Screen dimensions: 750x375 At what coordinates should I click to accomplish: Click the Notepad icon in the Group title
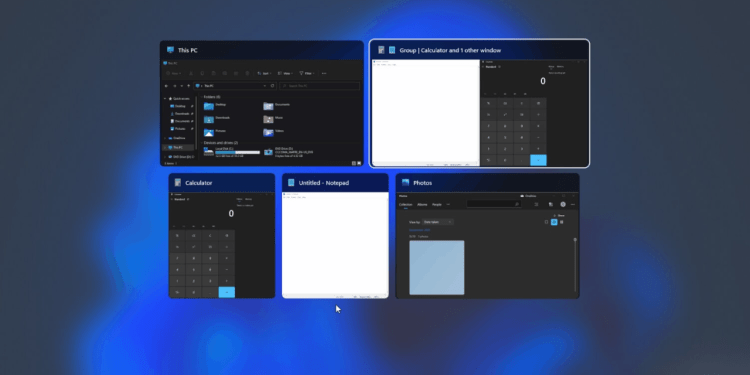click(392, 50)
